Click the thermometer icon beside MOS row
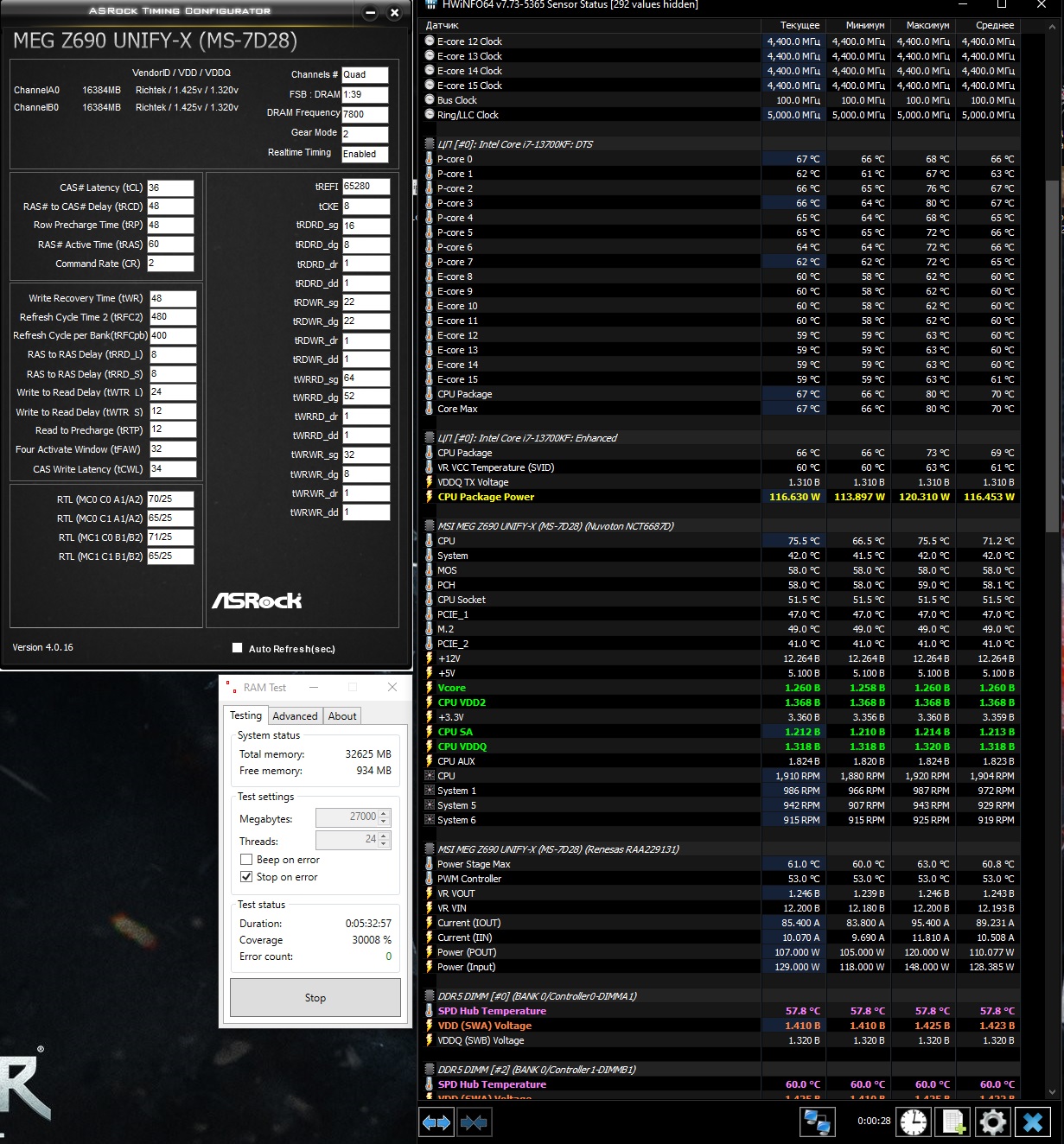The height and width of the screenshot is (1144, 1064). [x=430, y=570]
